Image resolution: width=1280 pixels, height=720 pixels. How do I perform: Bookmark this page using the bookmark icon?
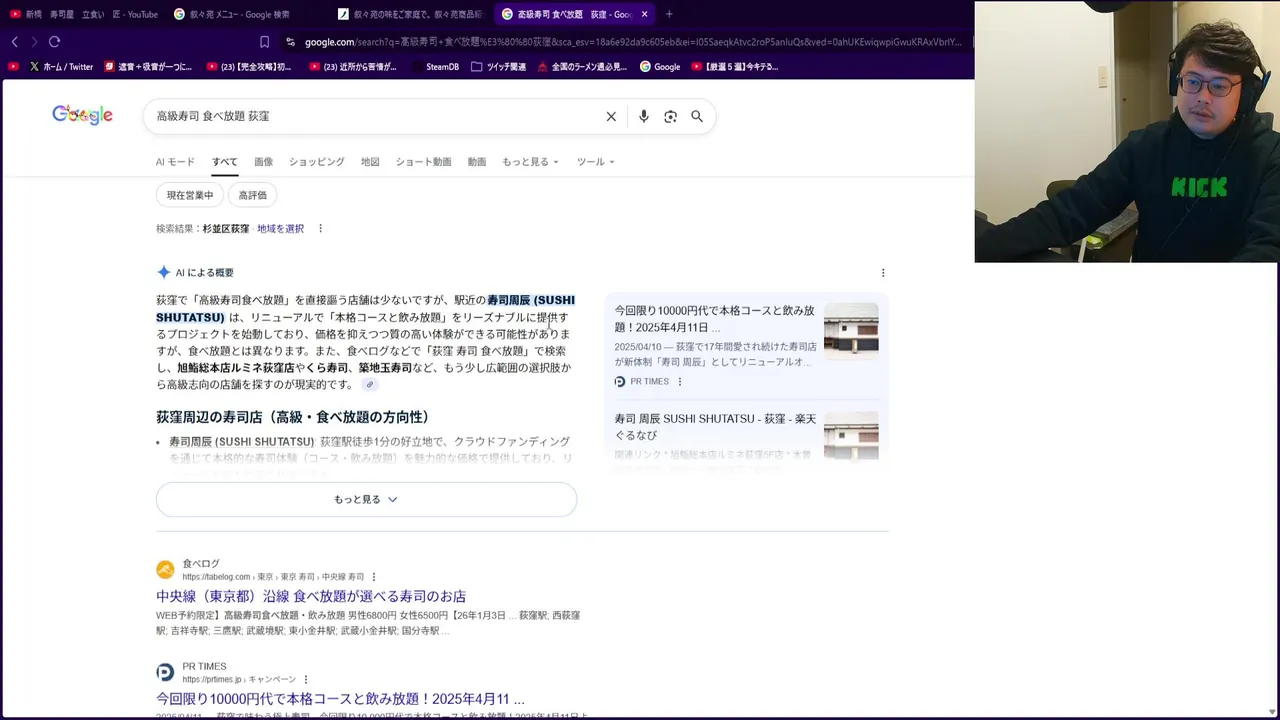(264, 42)
